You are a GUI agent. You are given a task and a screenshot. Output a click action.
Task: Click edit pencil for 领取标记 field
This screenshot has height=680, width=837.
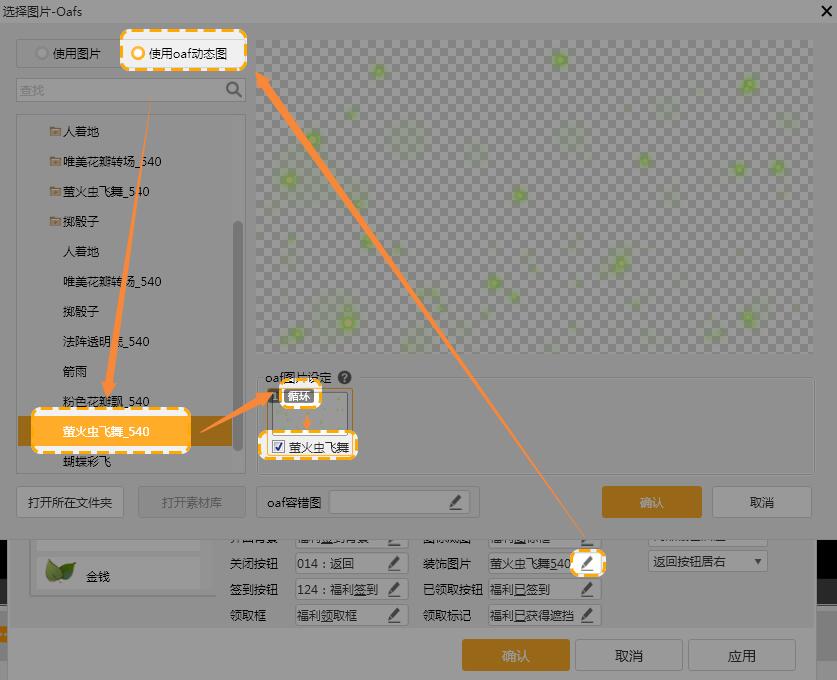587,615
